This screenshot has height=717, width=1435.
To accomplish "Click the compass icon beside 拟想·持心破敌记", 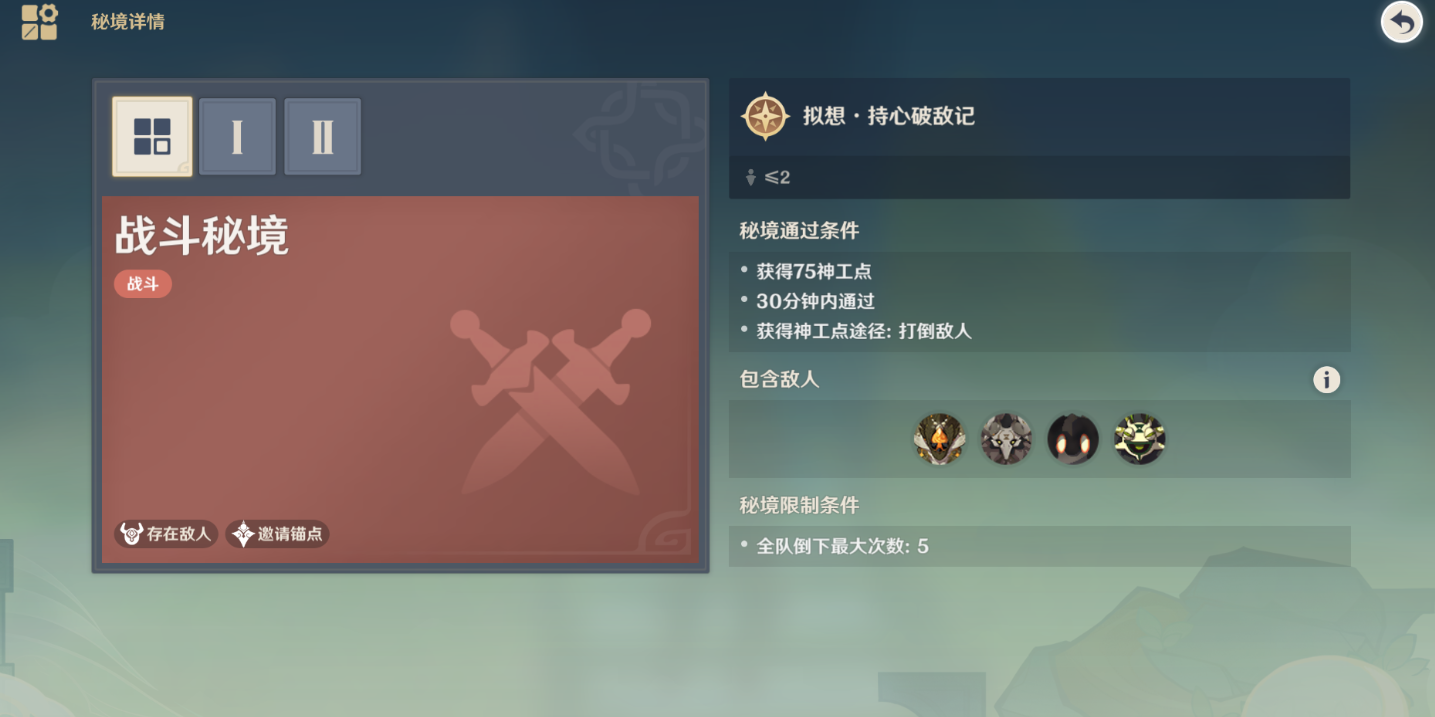I will click(766, 116).
